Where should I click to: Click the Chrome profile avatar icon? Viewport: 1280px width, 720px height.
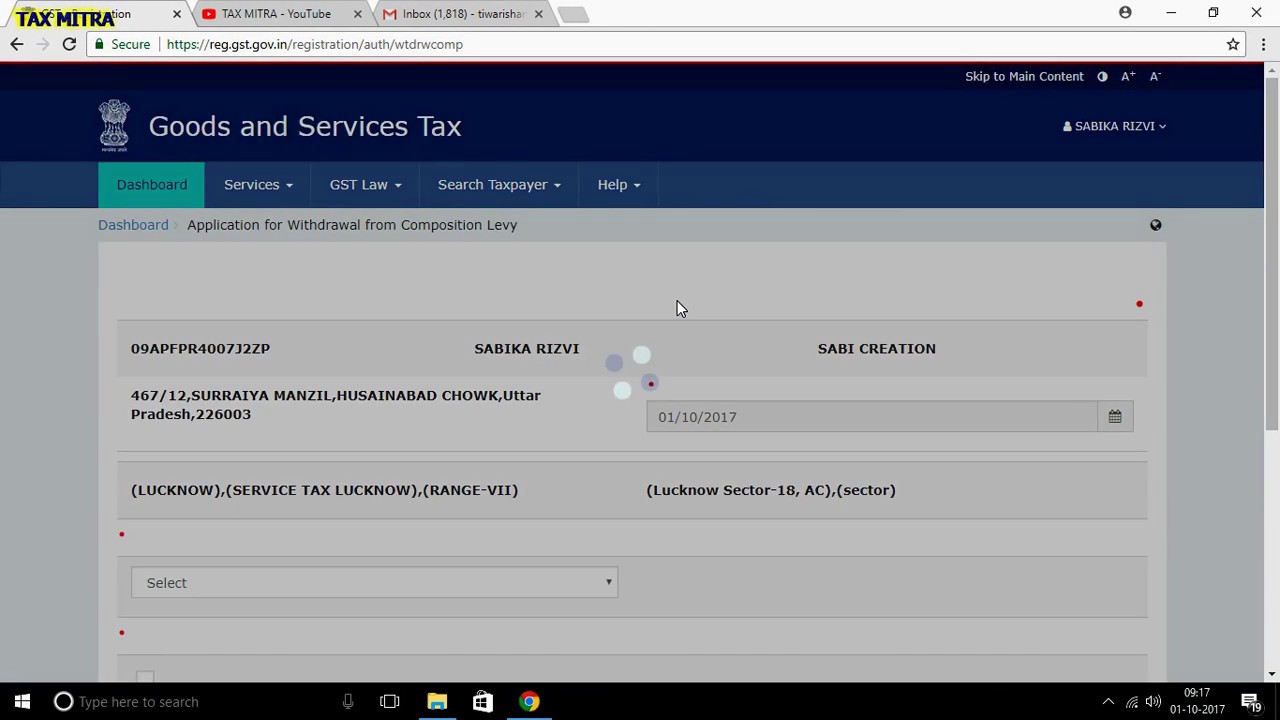tap(1125, 13)
